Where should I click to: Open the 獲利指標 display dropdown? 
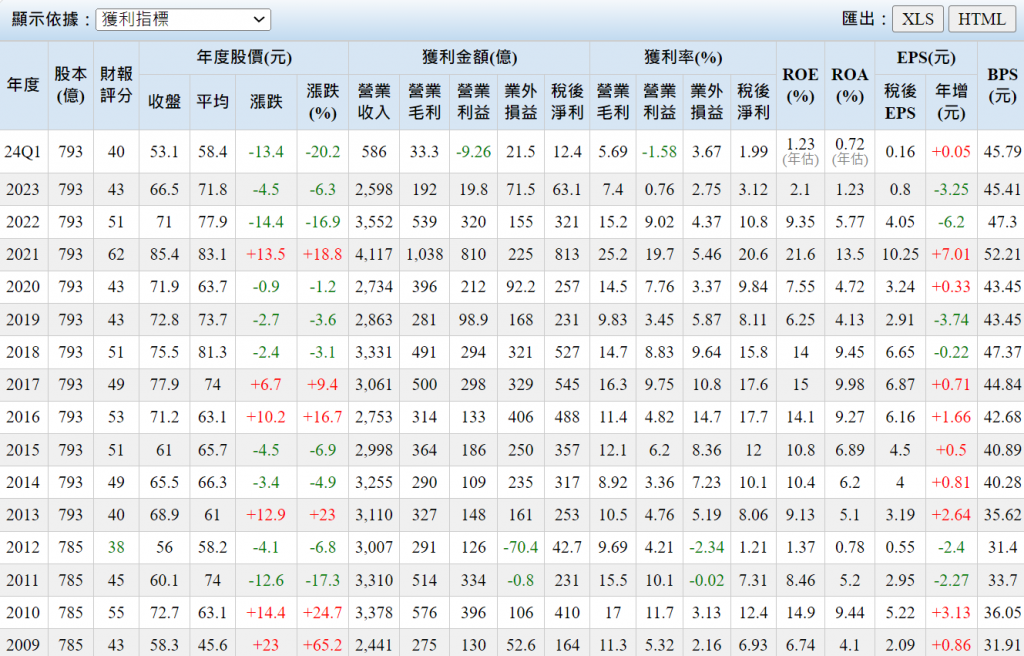pos(183,19)
